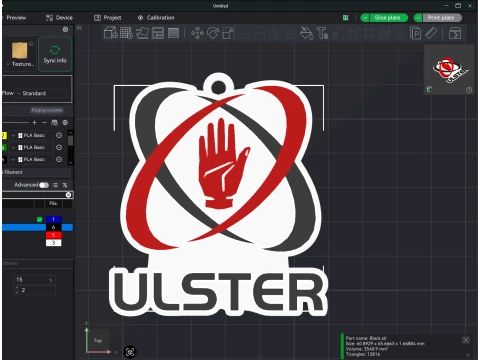This screenshot has width=480, height=360.
Task: Click the compare presets icon near Advanced
Action: [x=65, y=185]
